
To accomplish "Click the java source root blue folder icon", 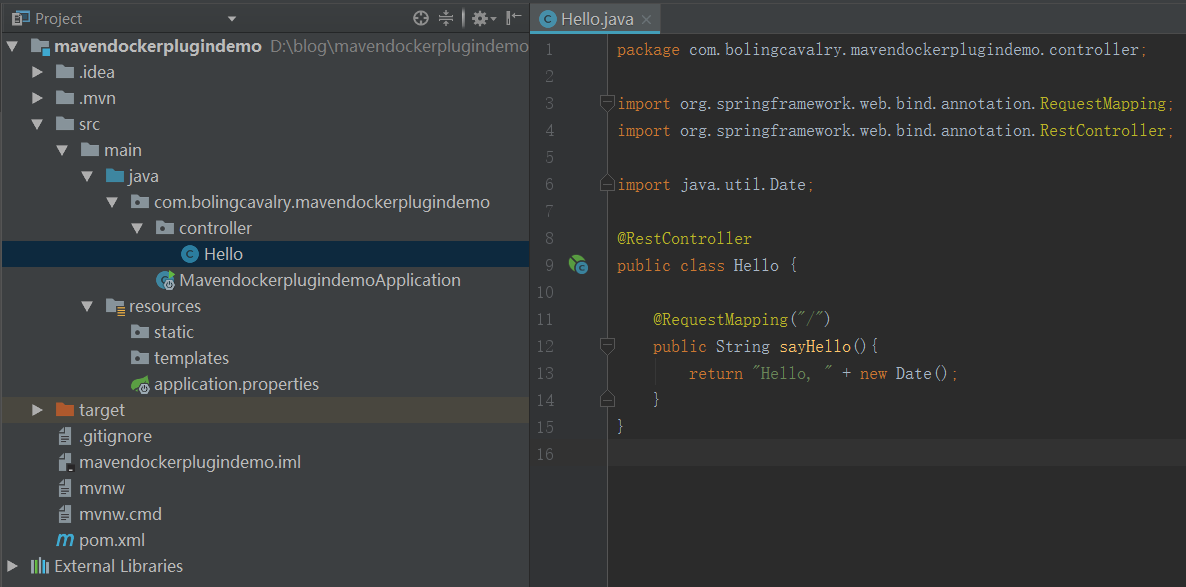I will pos(115,176).
